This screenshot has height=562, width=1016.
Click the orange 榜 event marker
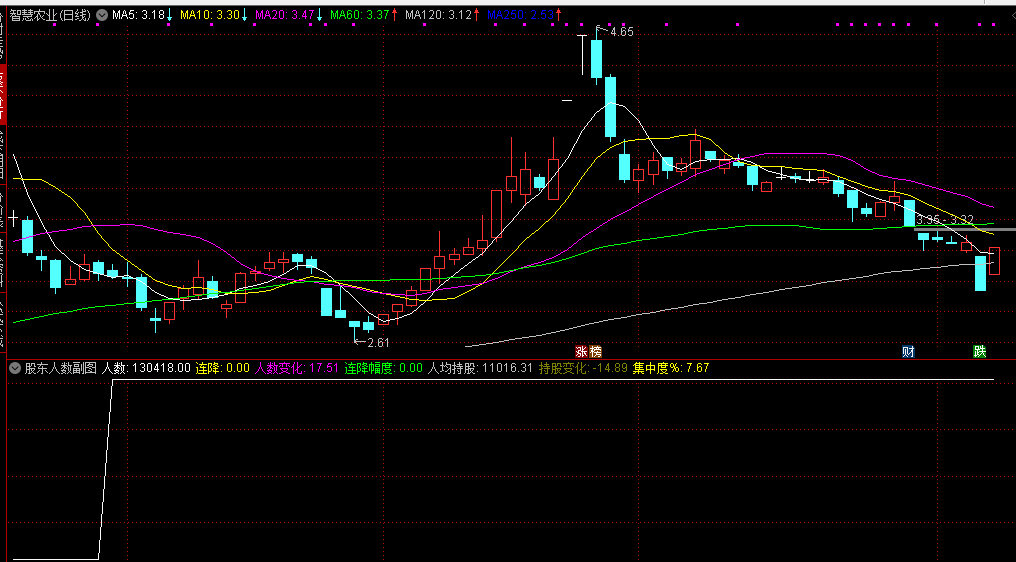pos(595,352)
